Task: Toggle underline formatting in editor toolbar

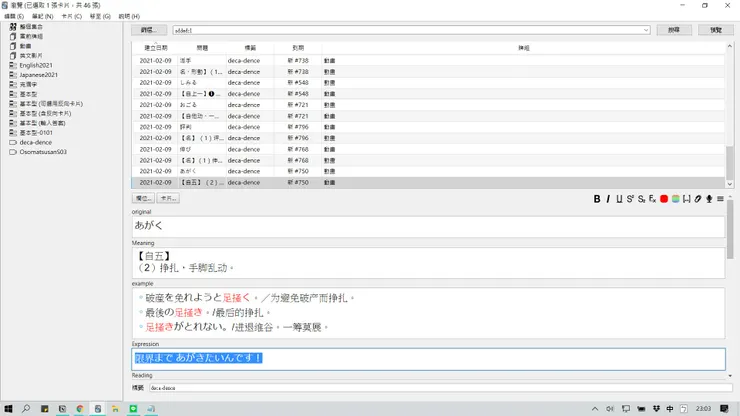Action: 619,199
